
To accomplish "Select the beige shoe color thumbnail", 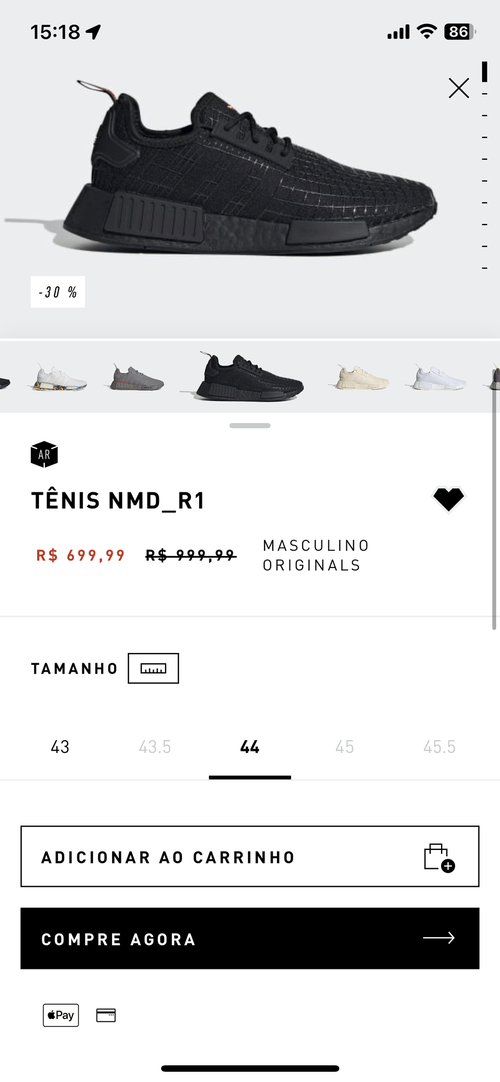I will [x=361, y=377].
